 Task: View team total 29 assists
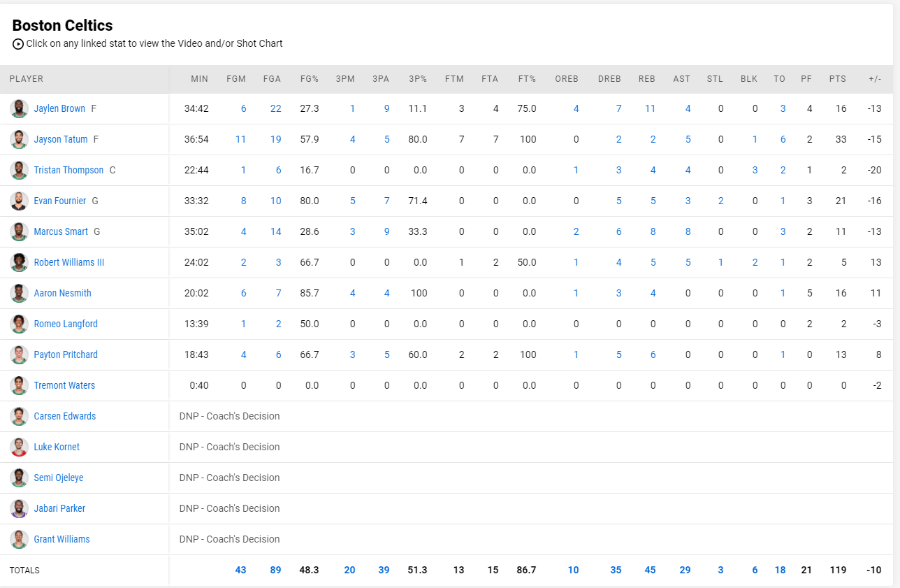point(685,570)
